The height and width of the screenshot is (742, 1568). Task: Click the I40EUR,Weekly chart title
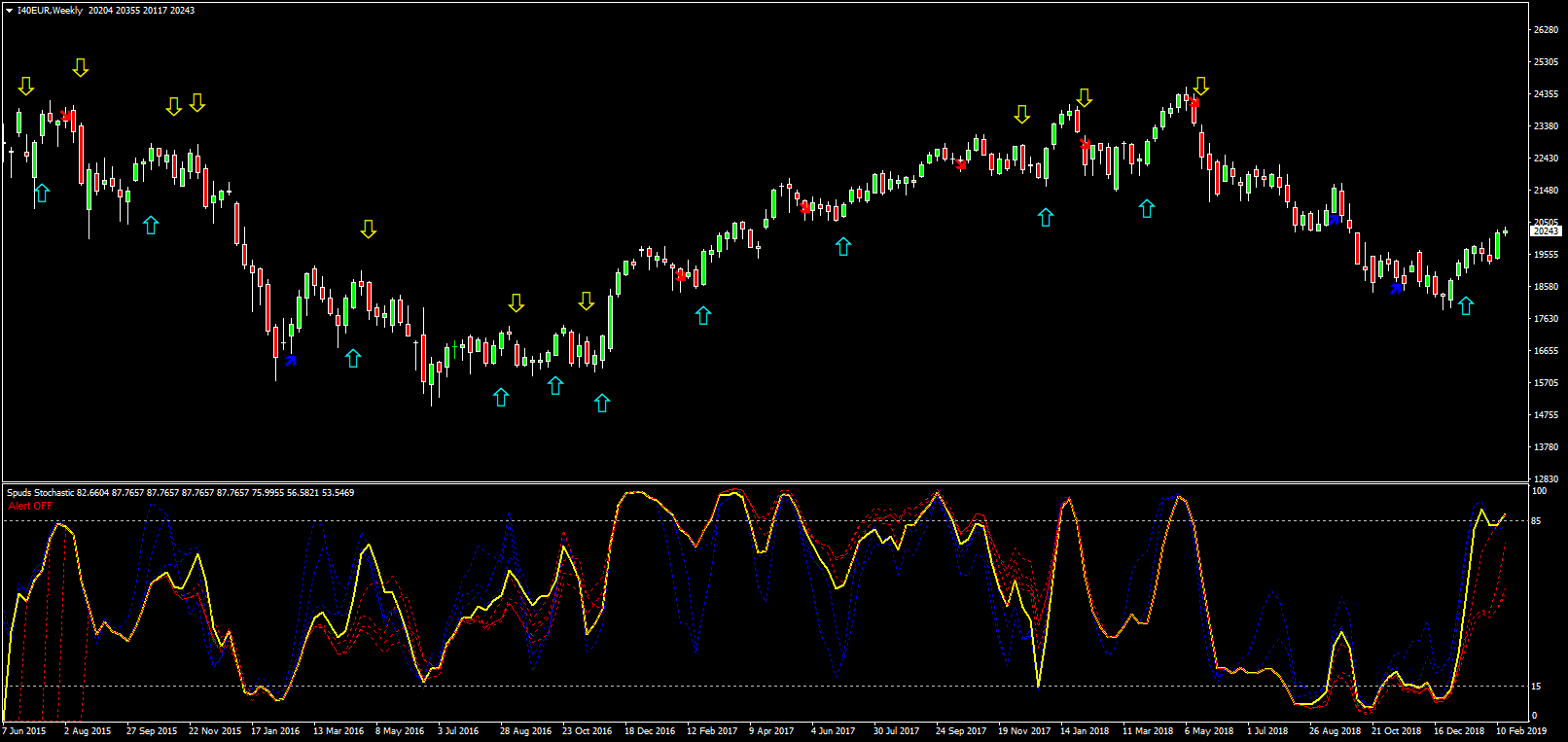tap(50, 11)
